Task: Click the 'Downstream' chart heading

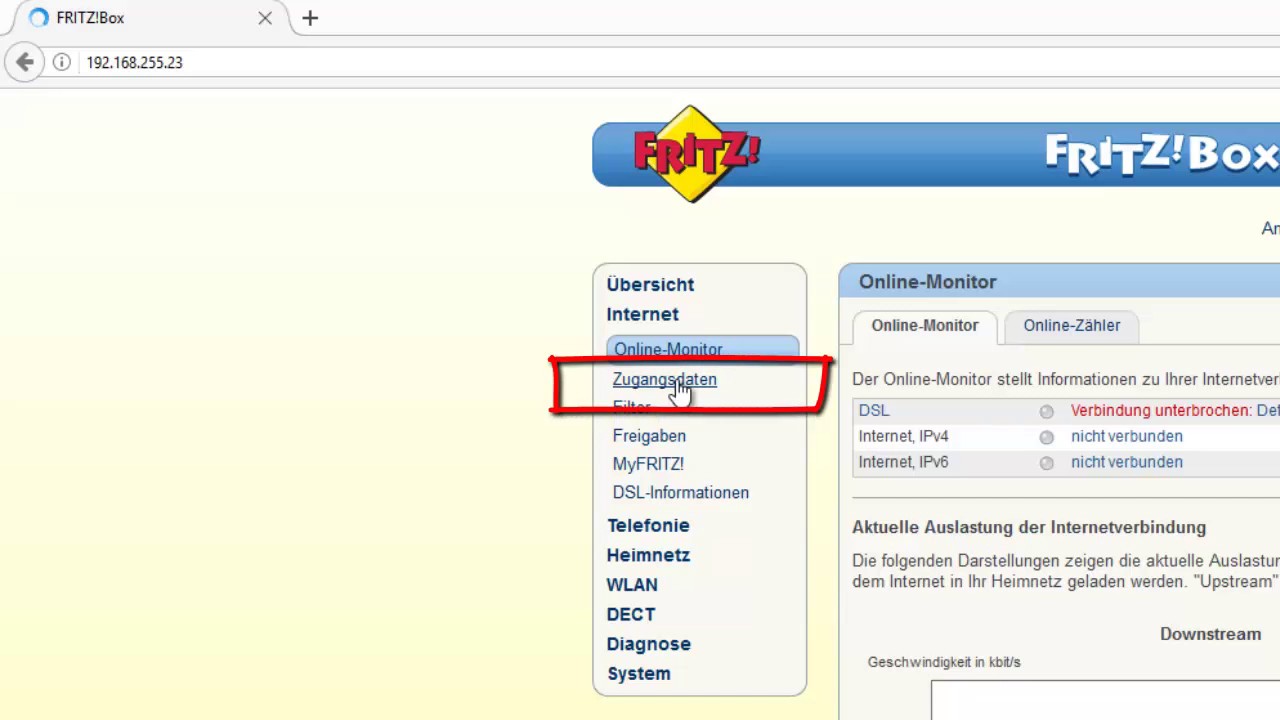Action: pos(1210,634)
